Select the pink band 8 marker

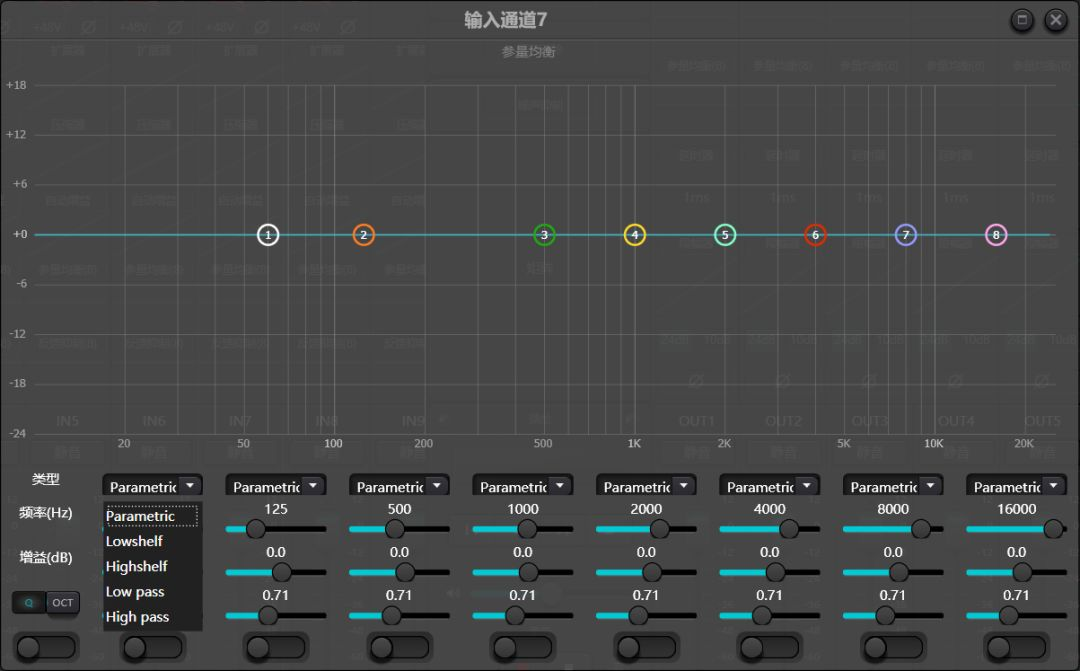pos(996,234)
